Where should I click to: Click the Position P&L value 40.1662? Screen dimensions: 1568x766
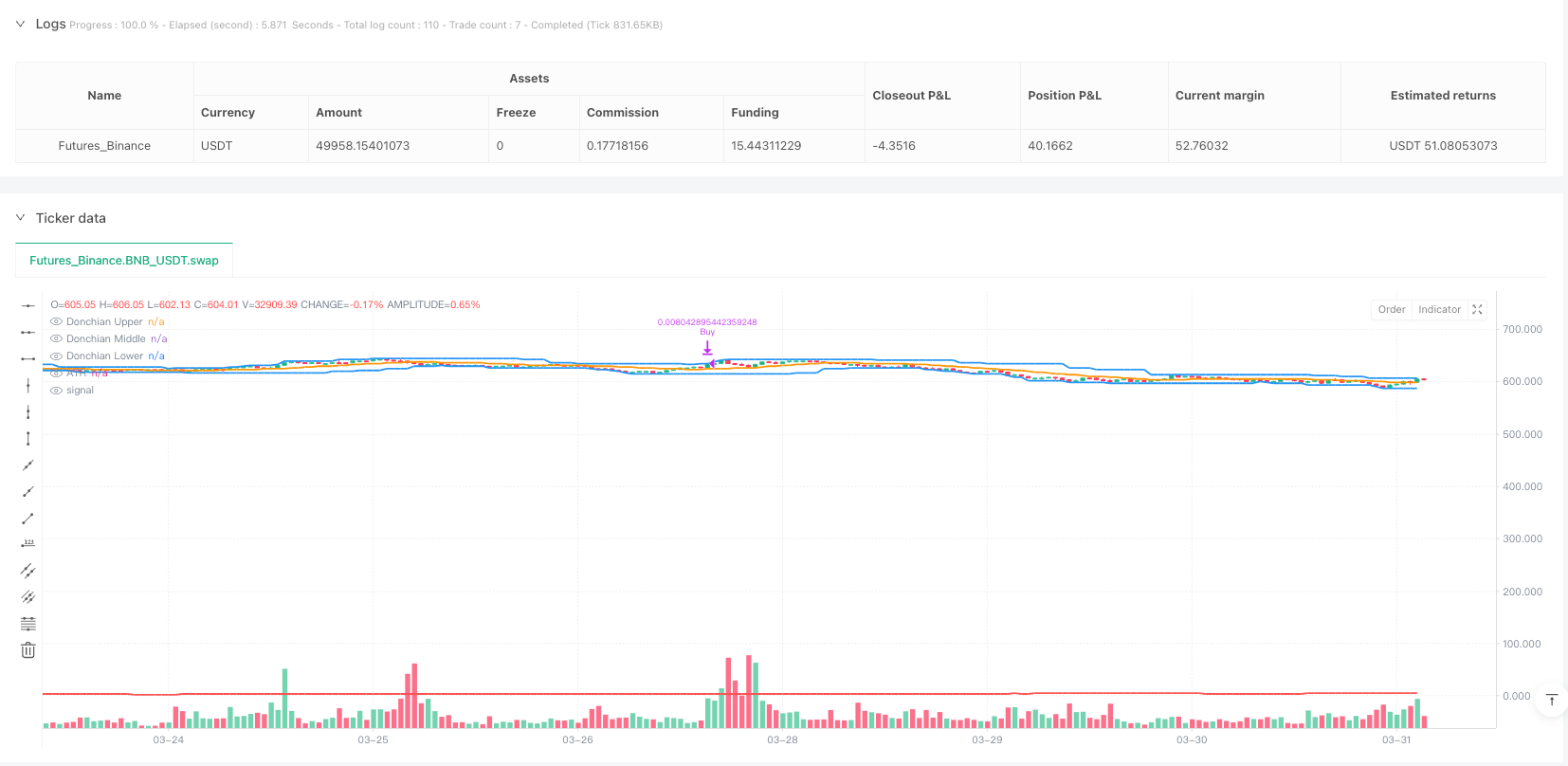[x=1050, y=146]
